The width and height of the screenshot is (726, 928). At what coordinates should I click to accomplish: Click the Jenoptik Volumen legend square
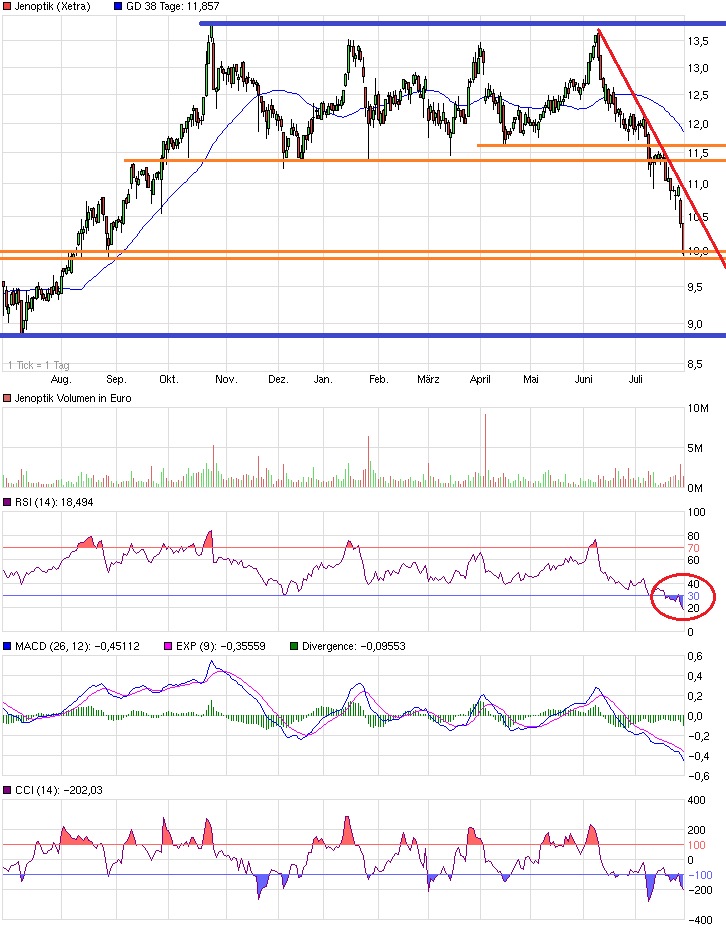coord(7,398)
